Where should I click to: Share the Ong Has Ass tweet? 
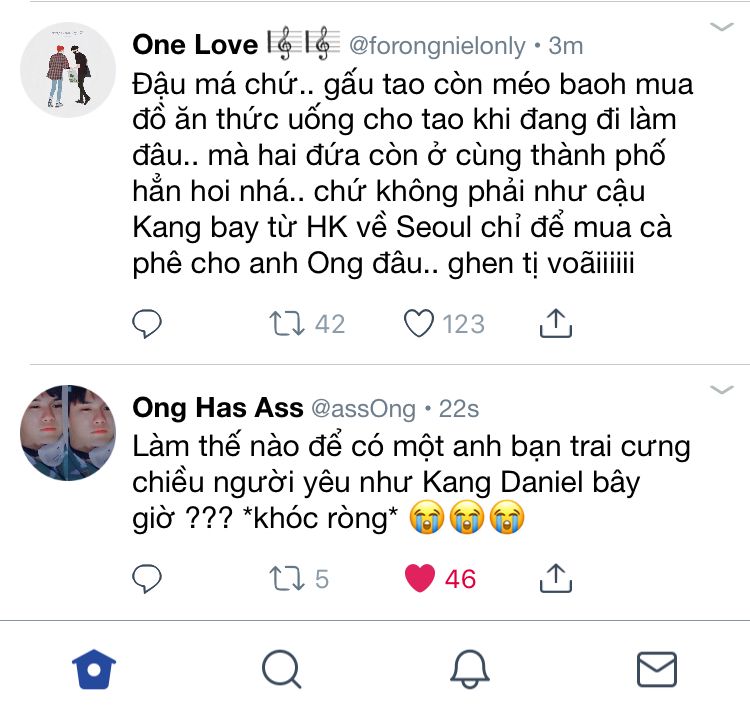click(555, 577)
